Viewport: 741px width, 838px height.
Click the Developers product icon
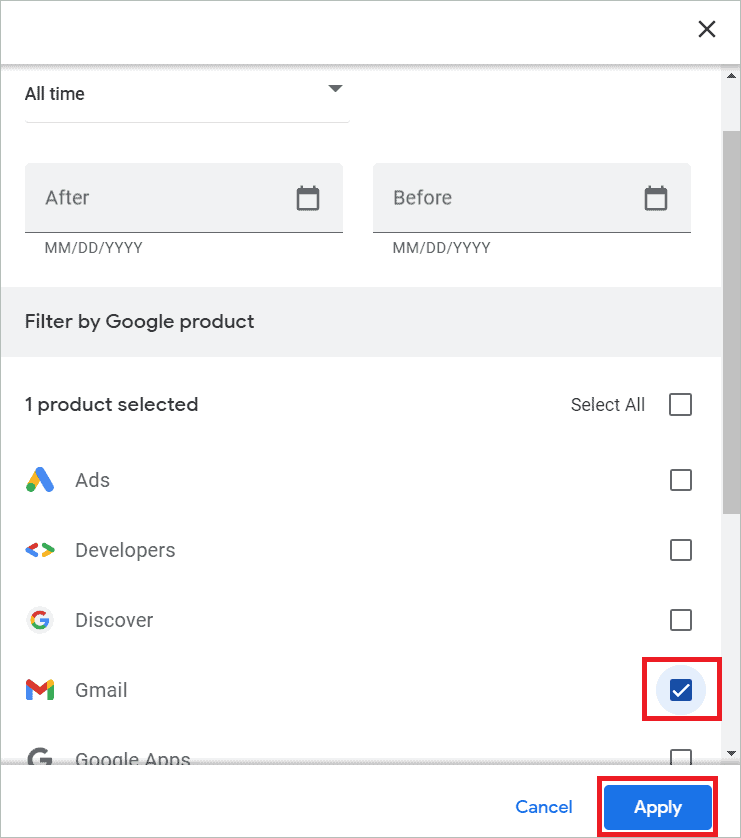40,550
